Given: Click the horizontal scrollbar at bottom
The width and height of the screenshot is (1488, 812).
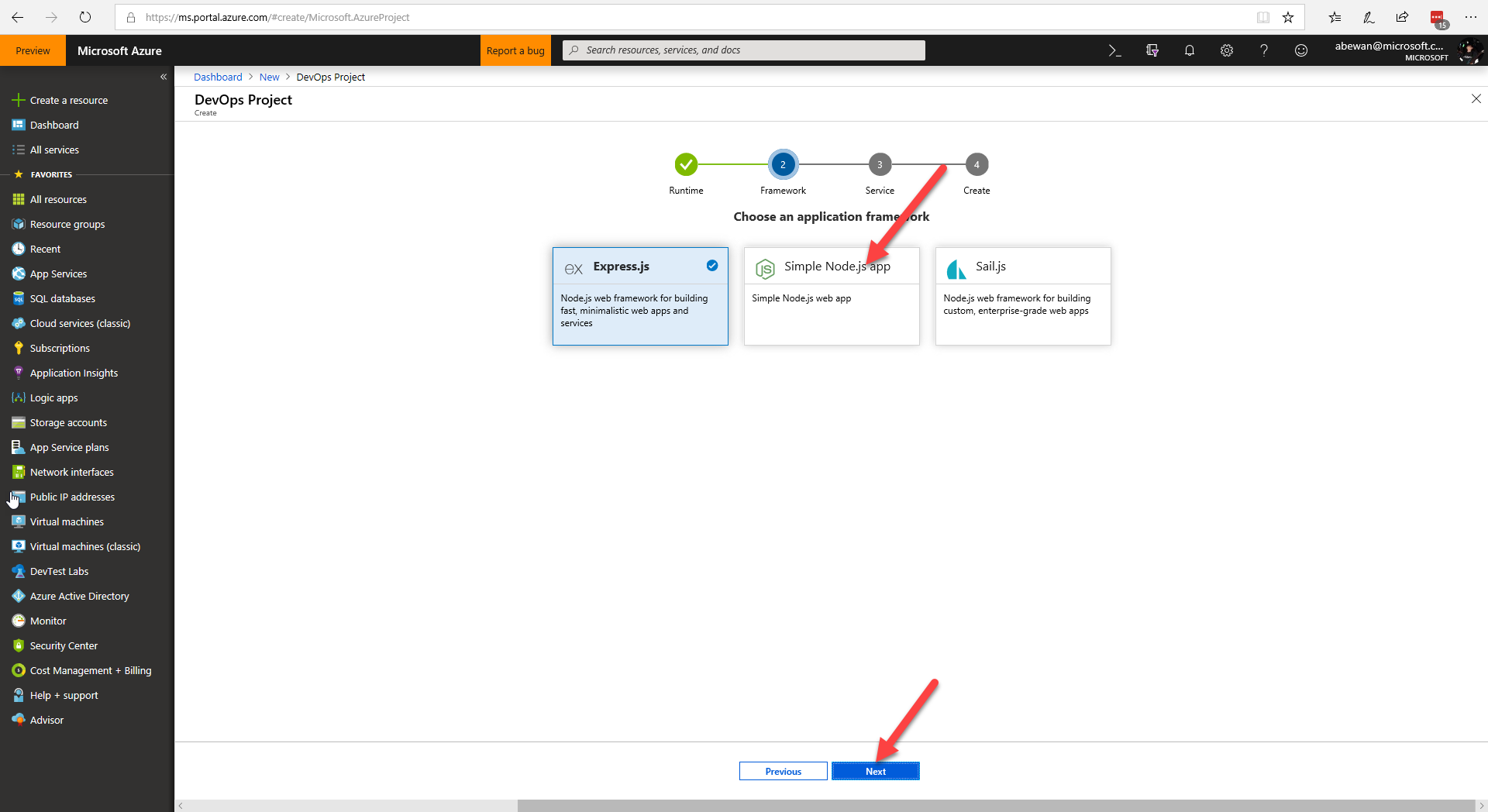Looking at the screenshot, I should [995, 806].
